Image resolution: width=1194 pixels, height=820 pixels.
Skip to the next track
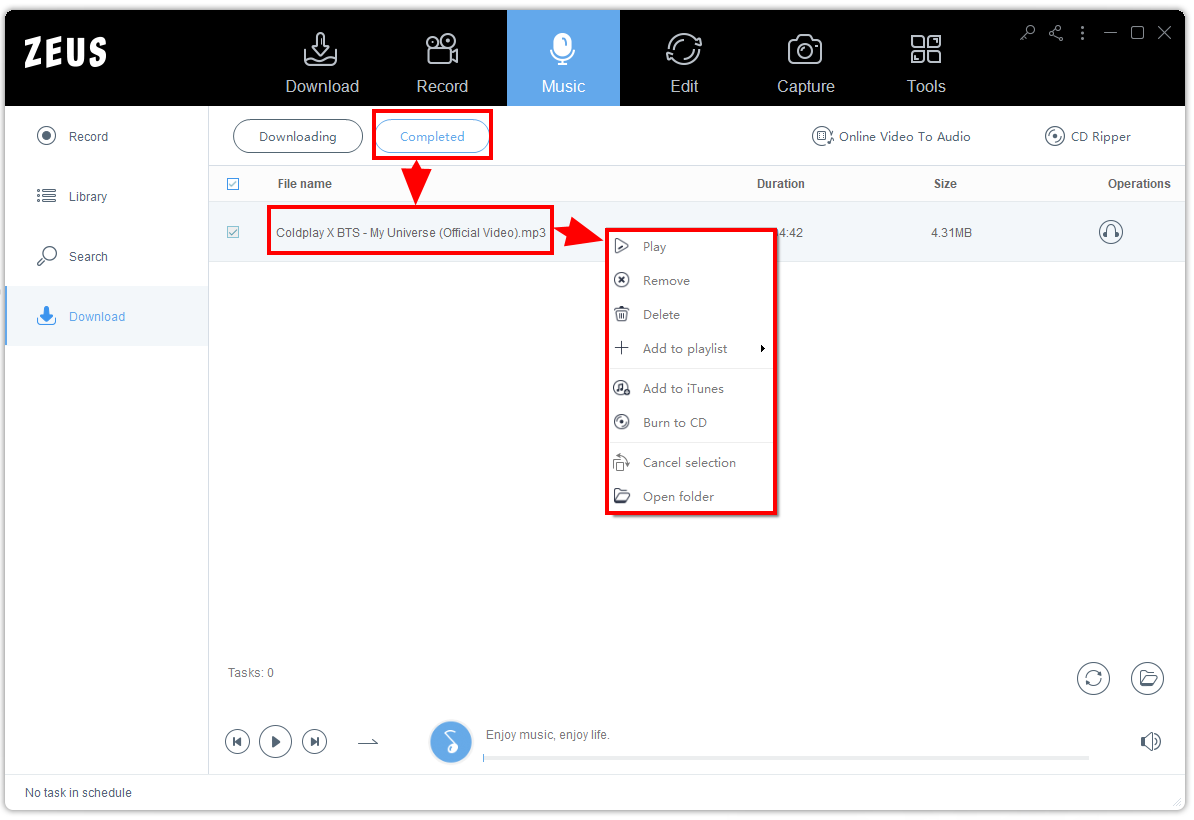314,742
